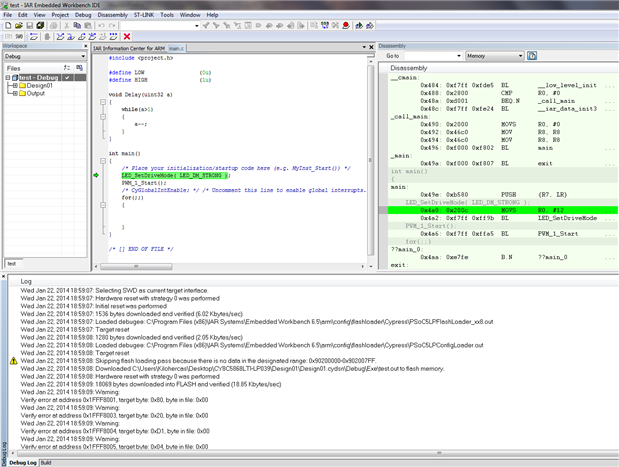The height and width of the screenshot is (467, 619).
Task: Click the disassembly mixed-mode icon beside Memory
Action: (x=532, y=56)
